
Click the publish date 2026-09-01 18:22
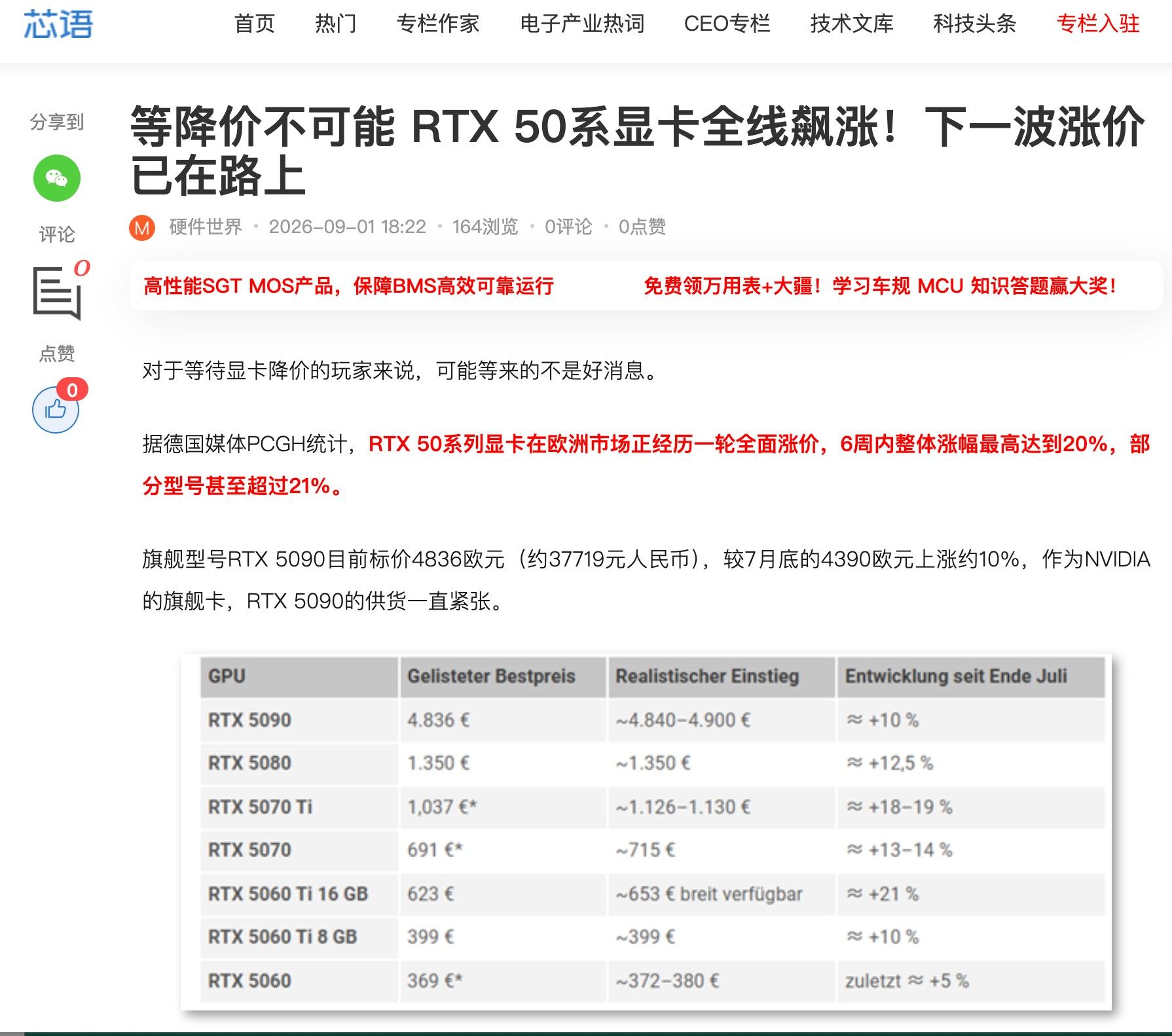(347, 227)
